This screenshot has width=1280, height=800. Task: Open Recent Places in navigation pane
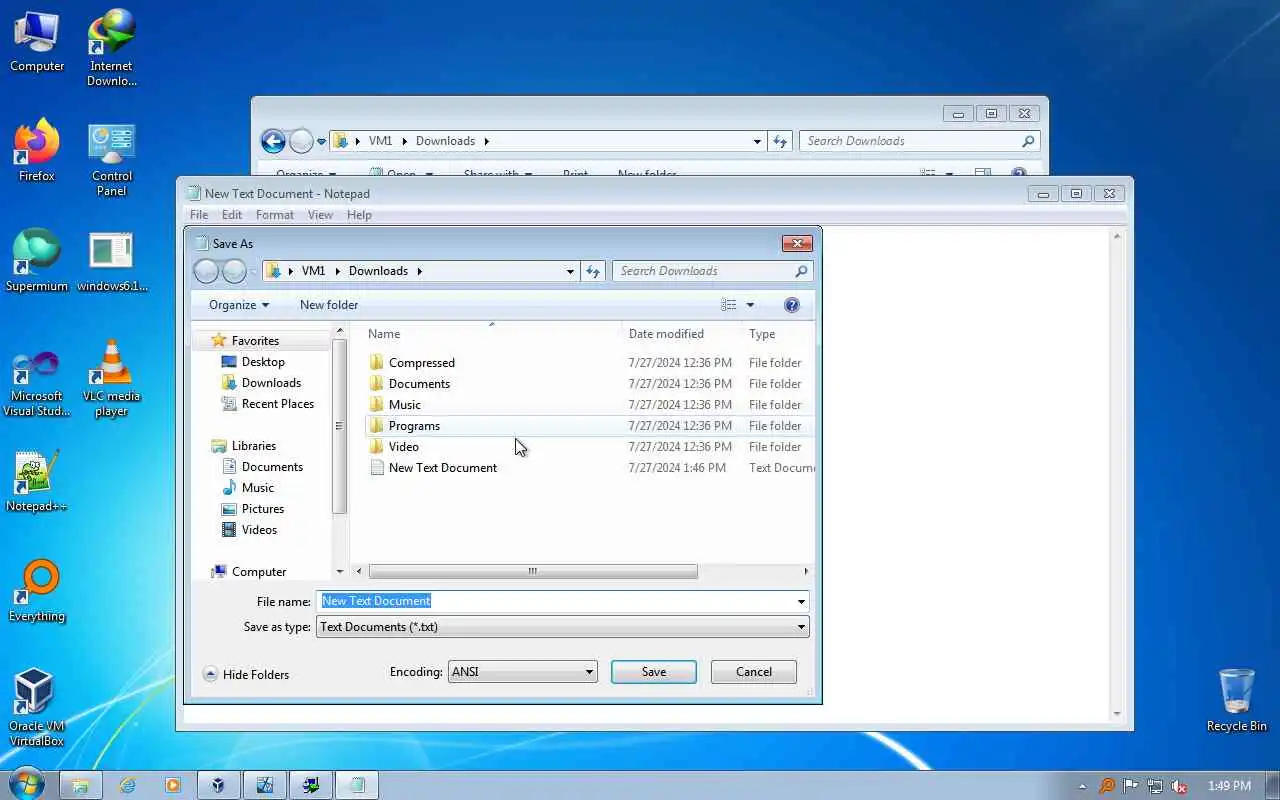pos(277,404)
